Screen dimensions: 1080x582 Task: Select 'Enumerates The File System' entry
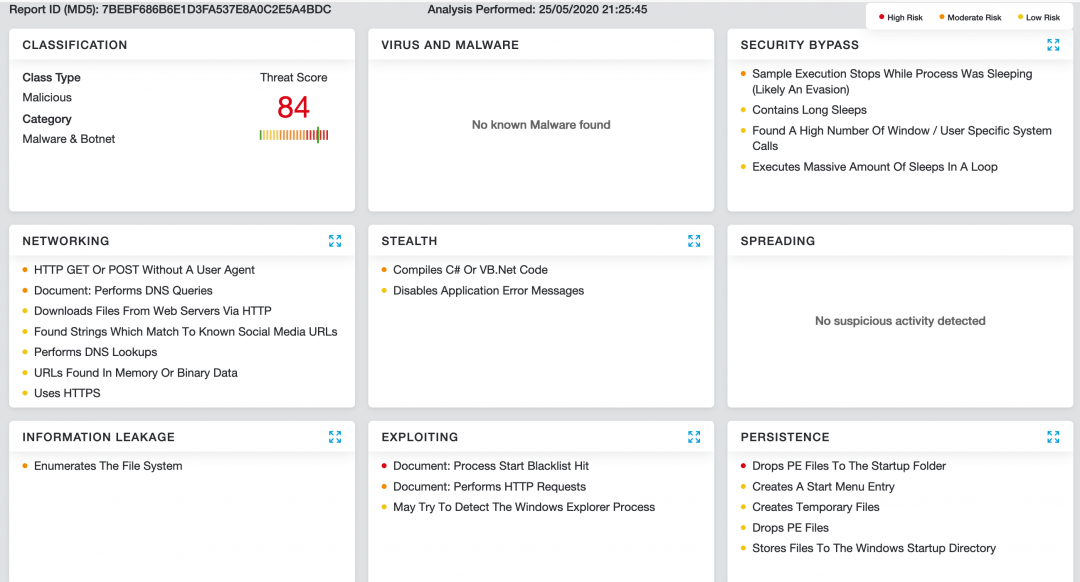(108, 466)
